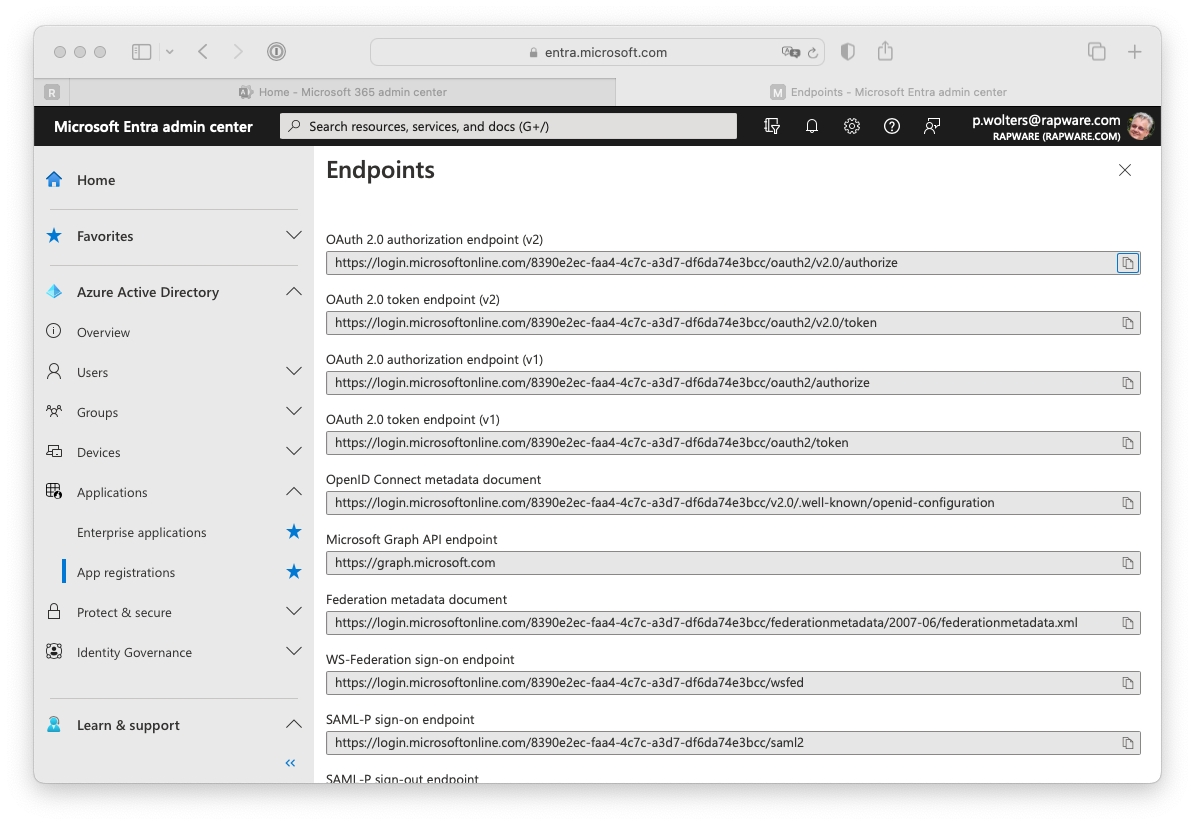Click the Overview info icon
The image size is (1195, 825).
pos(54,331)
